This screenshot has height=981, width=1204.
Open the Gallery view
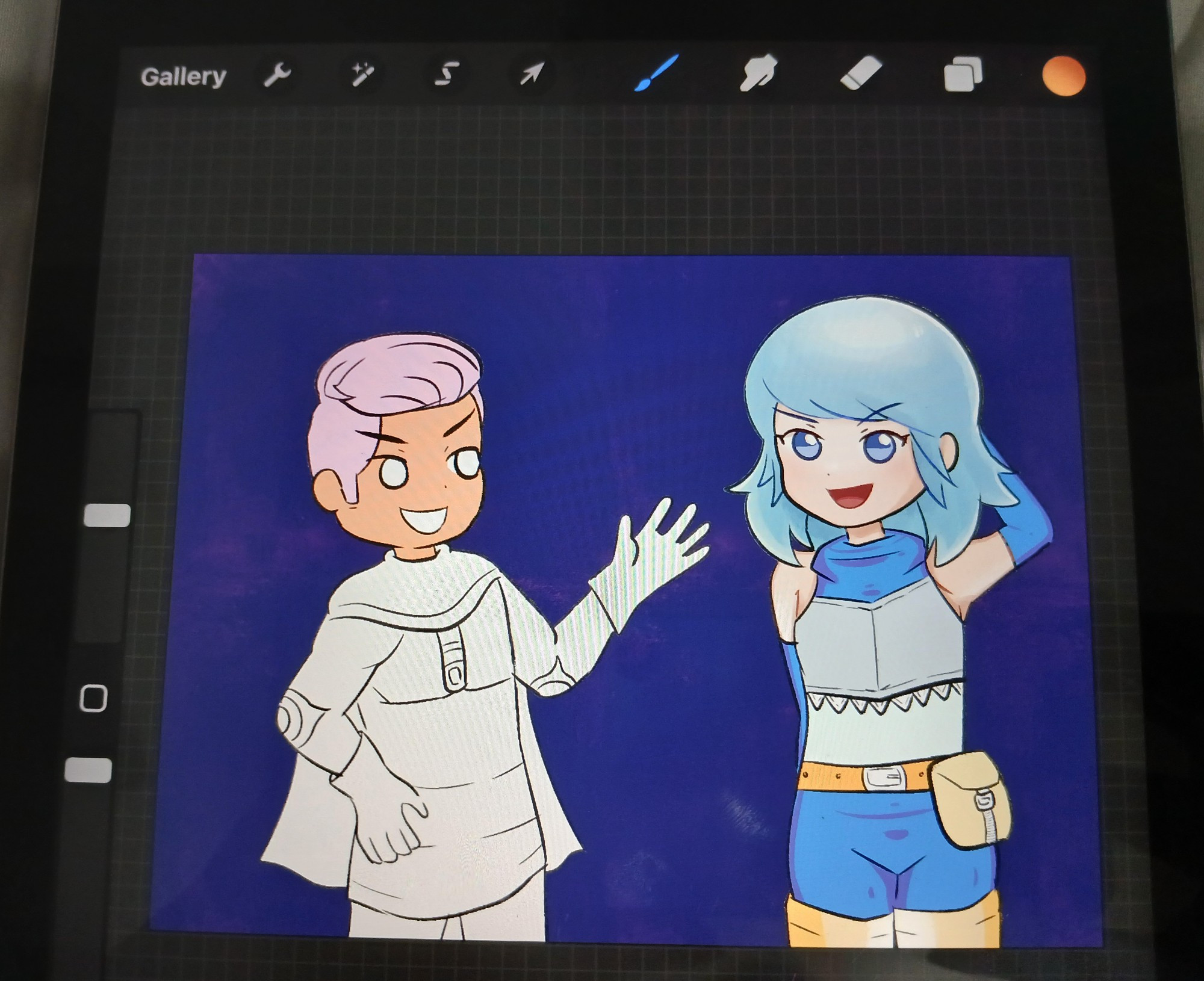point(183,77)
